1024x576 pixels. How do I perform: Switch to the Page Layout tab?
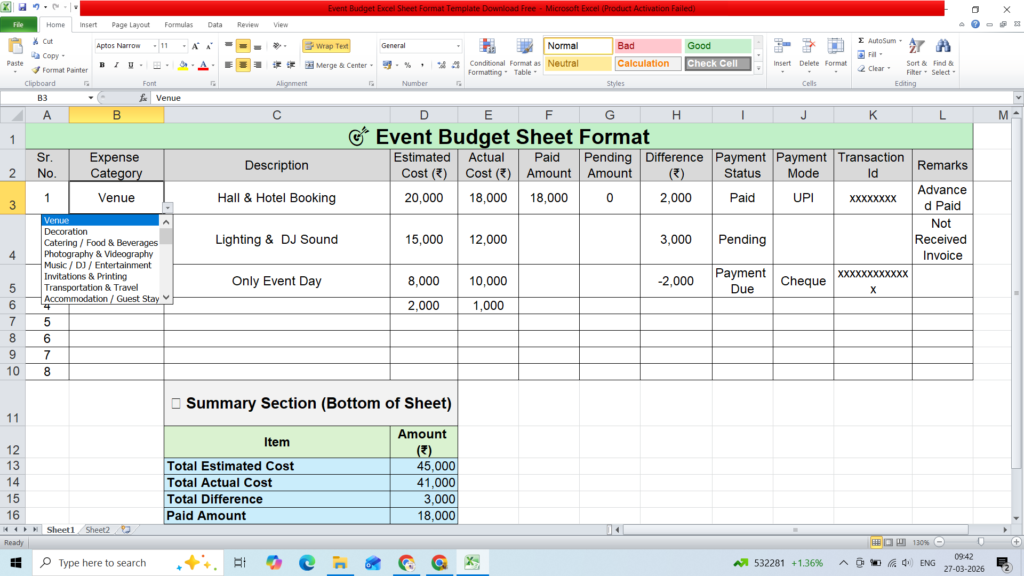click(x=131, y=25)
